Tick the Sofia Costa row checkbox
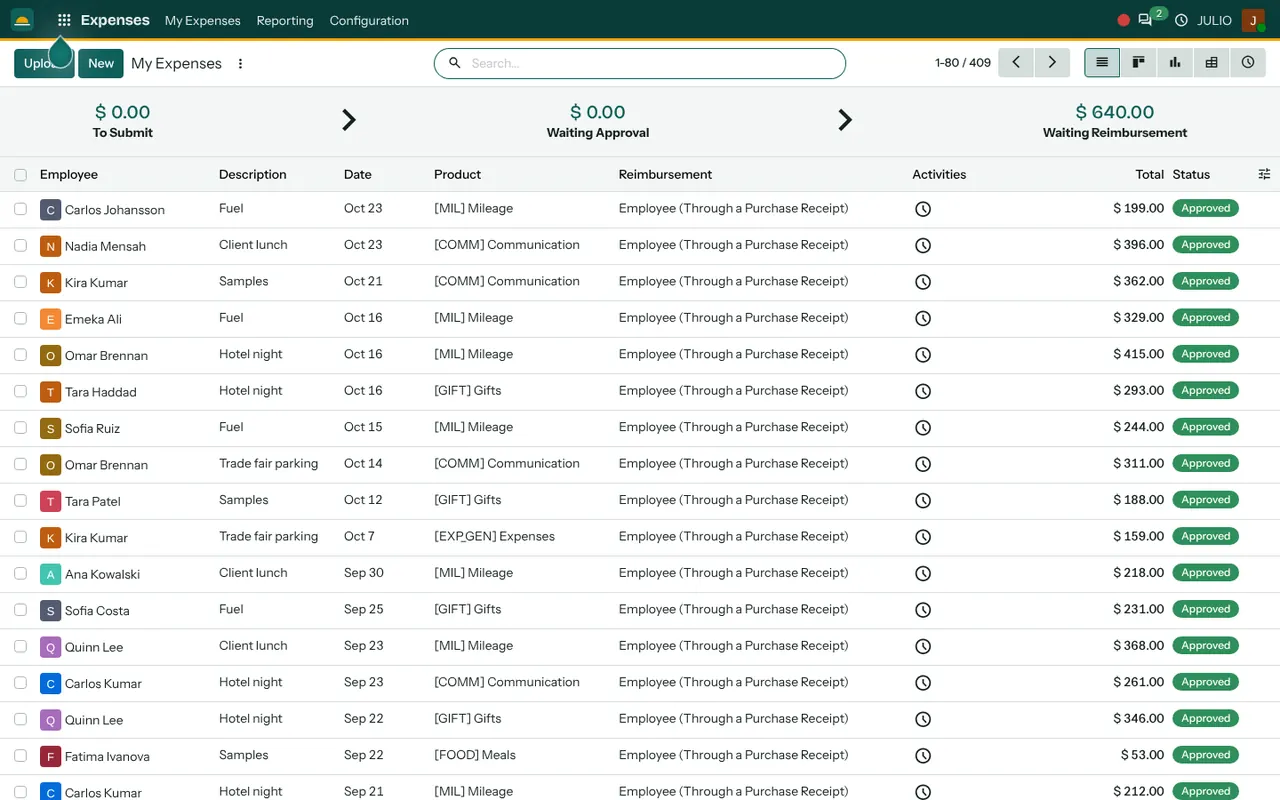 (x=20, y=609)
